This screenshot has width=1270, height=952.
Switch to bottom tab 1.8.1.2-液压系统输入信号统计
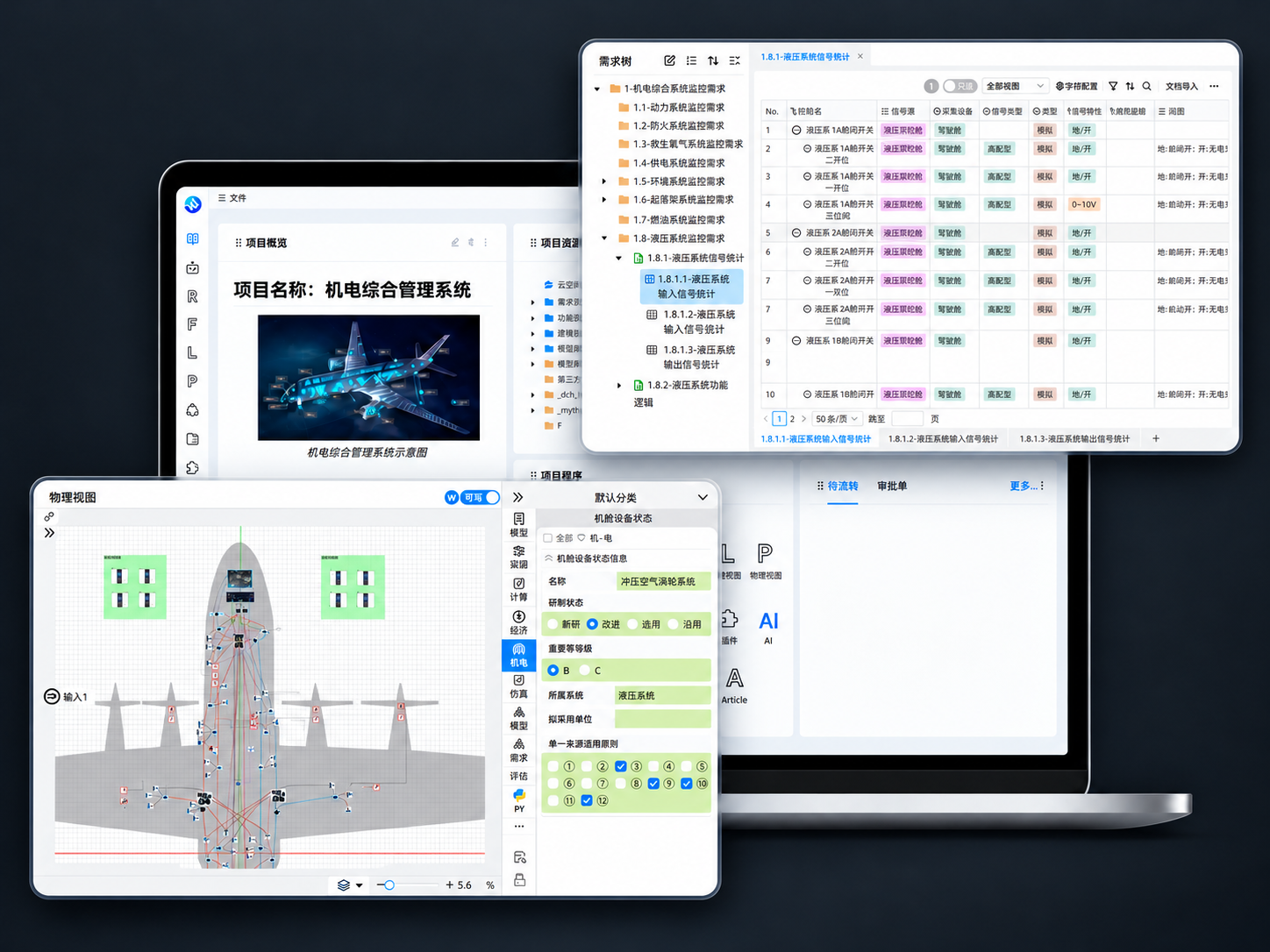pos(943,438)
